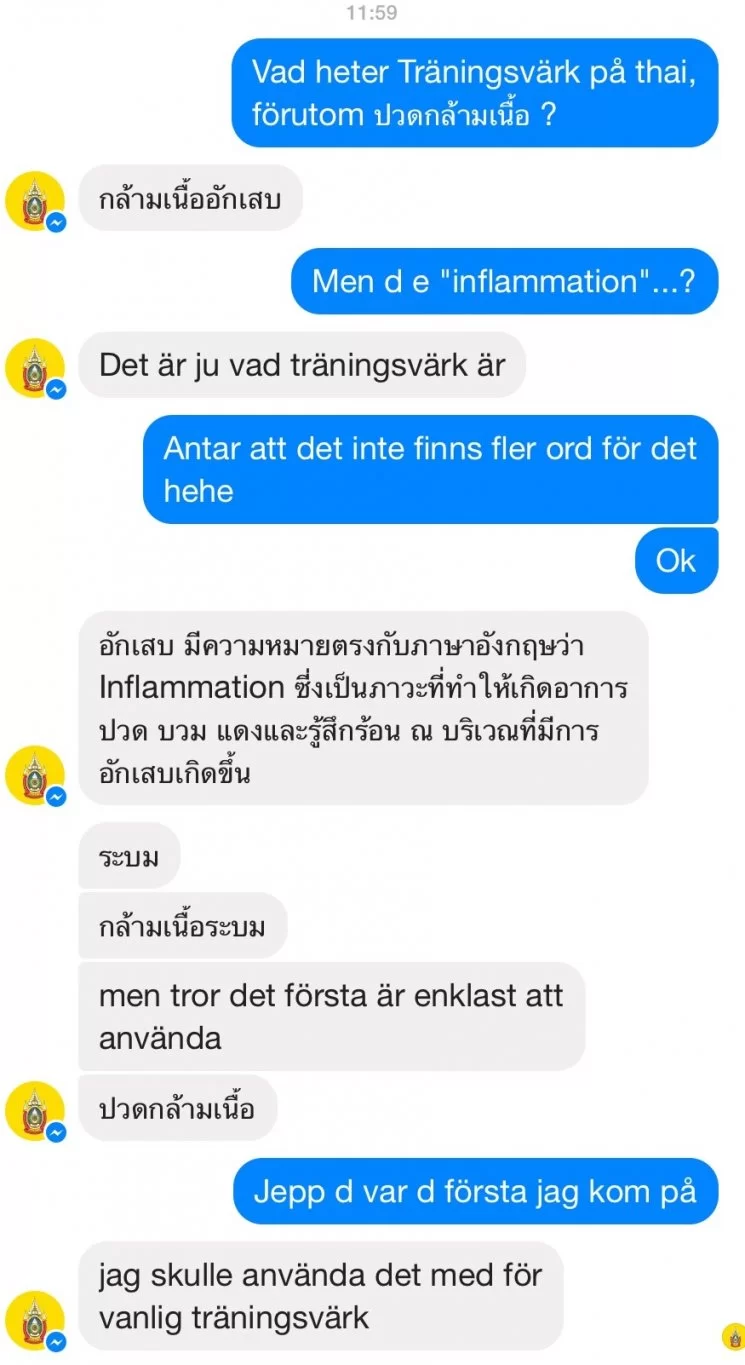Select the "Det är ju vad träningsvärk är" bubble

(302, 365)
